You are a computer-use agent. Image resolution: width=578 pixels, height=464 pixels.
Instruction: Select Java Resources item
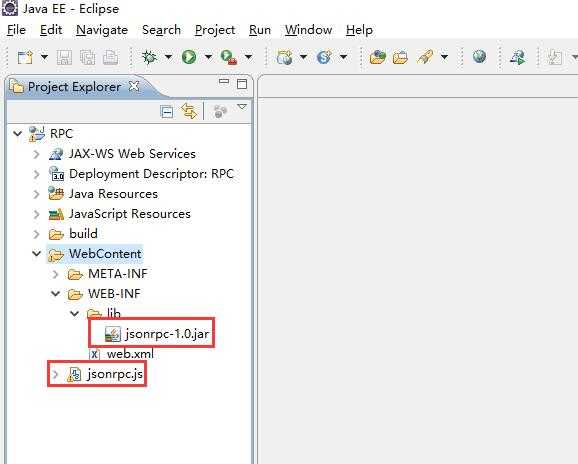pyautogui.click(x=113, y=194)
